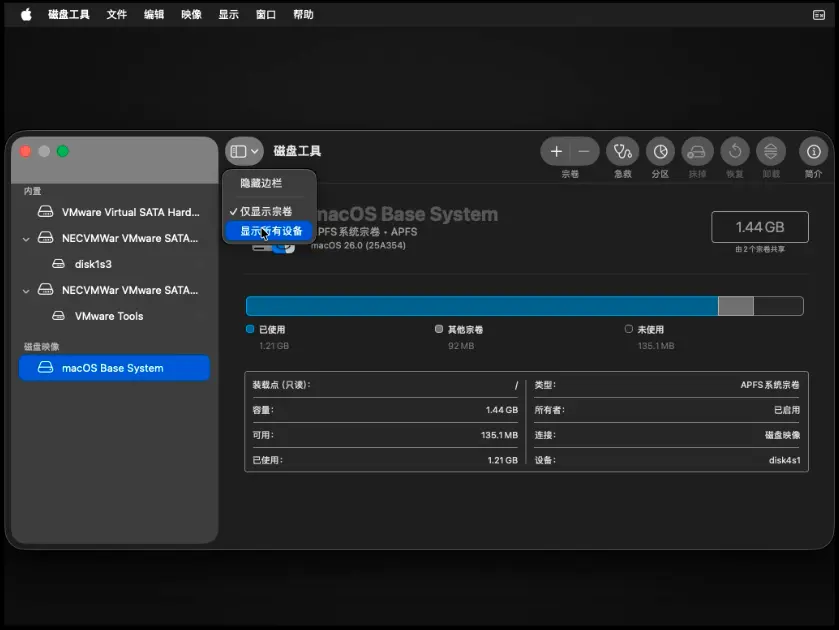
Task: Click the disk4s1 device value
Action: [784, 460]
